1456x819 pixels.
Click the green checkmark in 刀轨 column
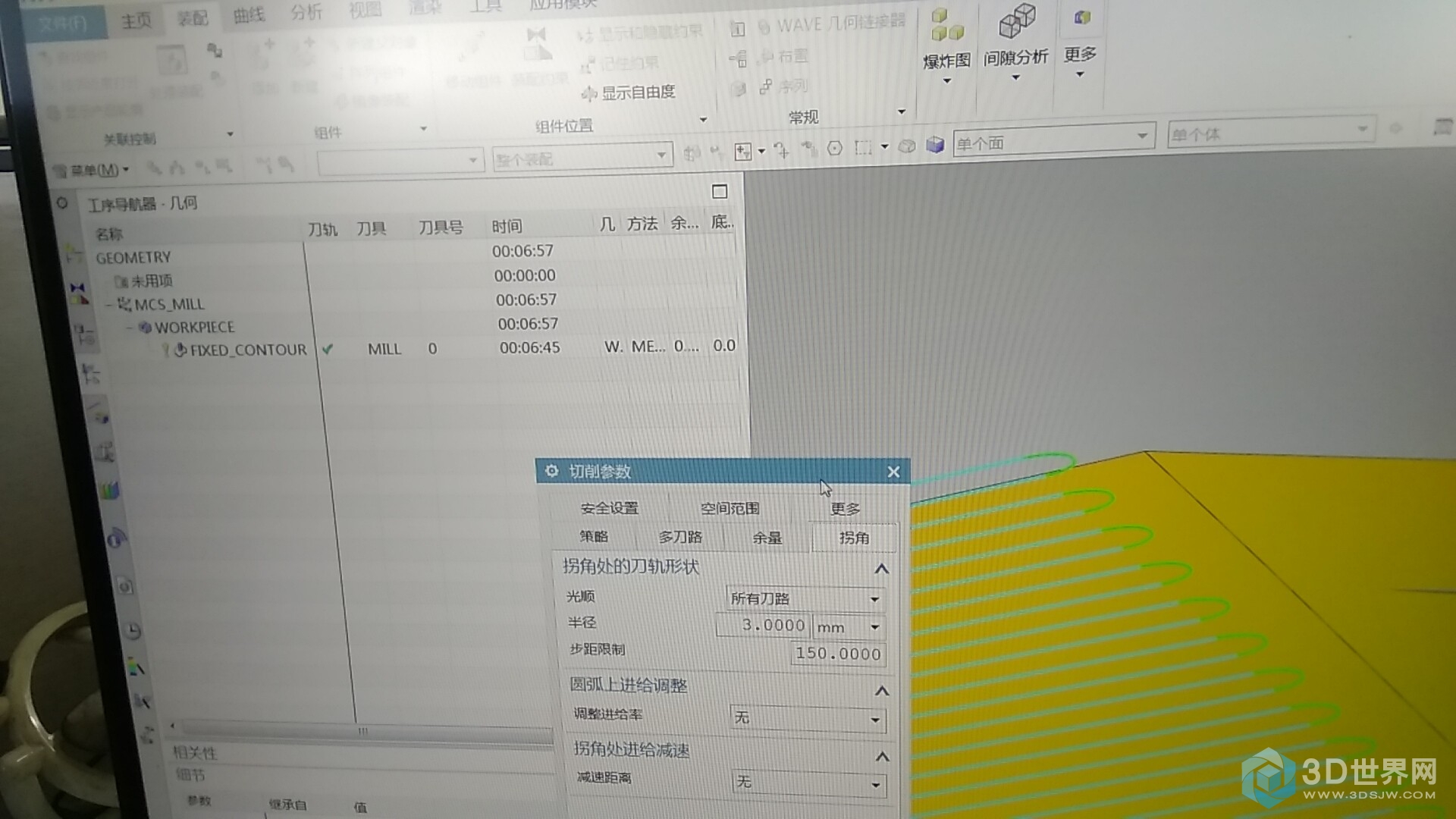(328, 350)
